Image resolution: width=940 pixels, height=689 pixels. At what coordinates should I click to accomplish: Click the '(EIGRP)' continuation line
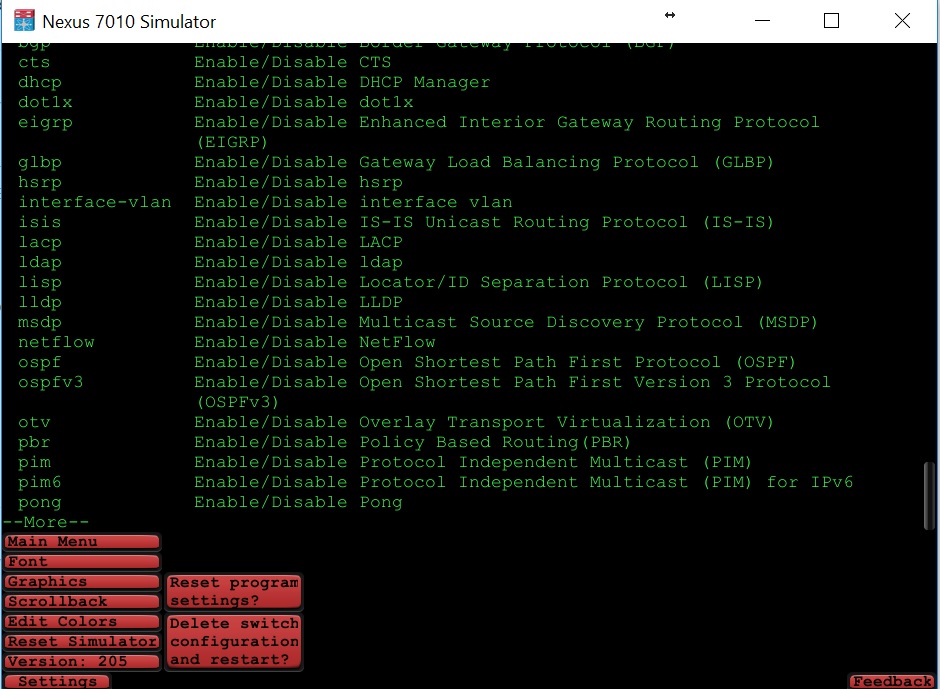point(232,143)
